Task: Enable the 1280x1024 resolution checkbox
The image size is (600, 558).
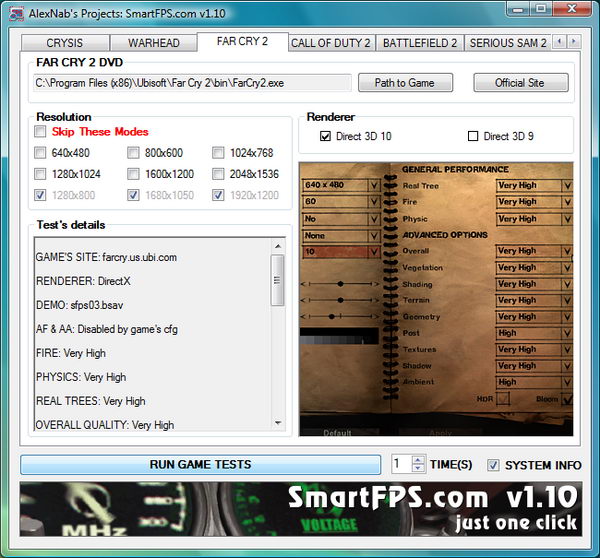Action: point(40,174)
